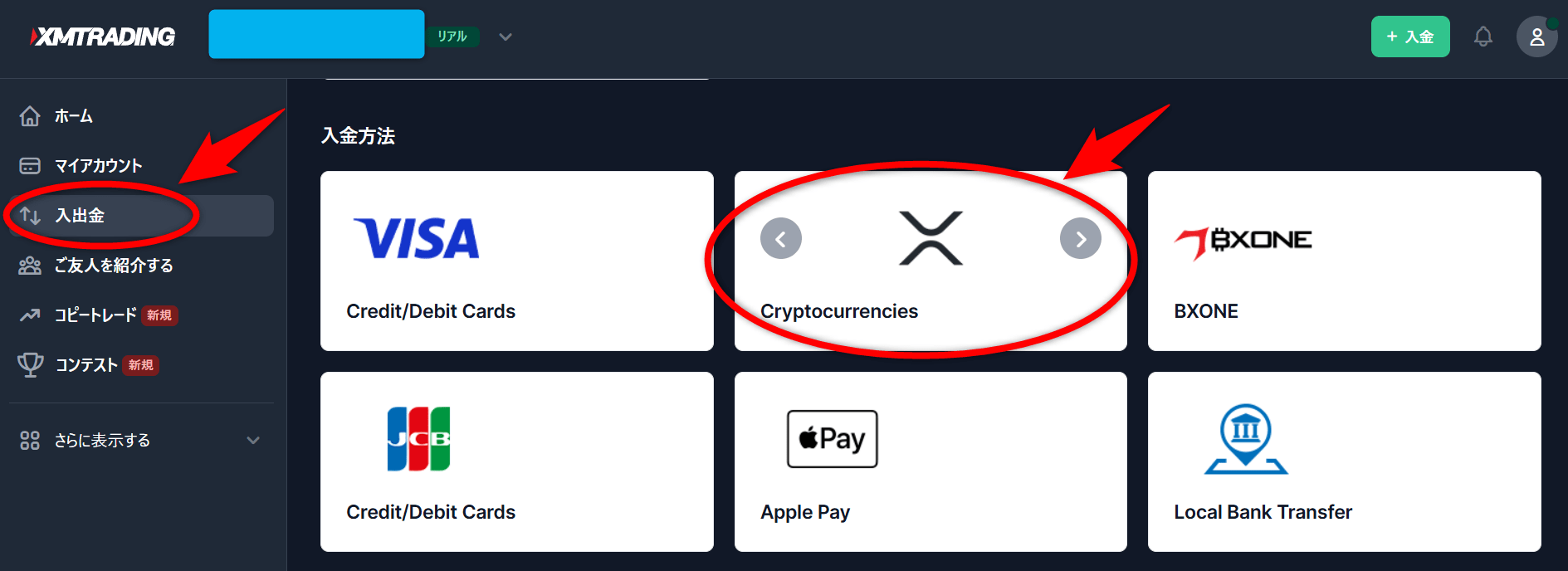Image resolution: width=1568 pixels, height=571 pixels.
Task: Select the Apple Pay deposit option
Action: tap(931, 461)
